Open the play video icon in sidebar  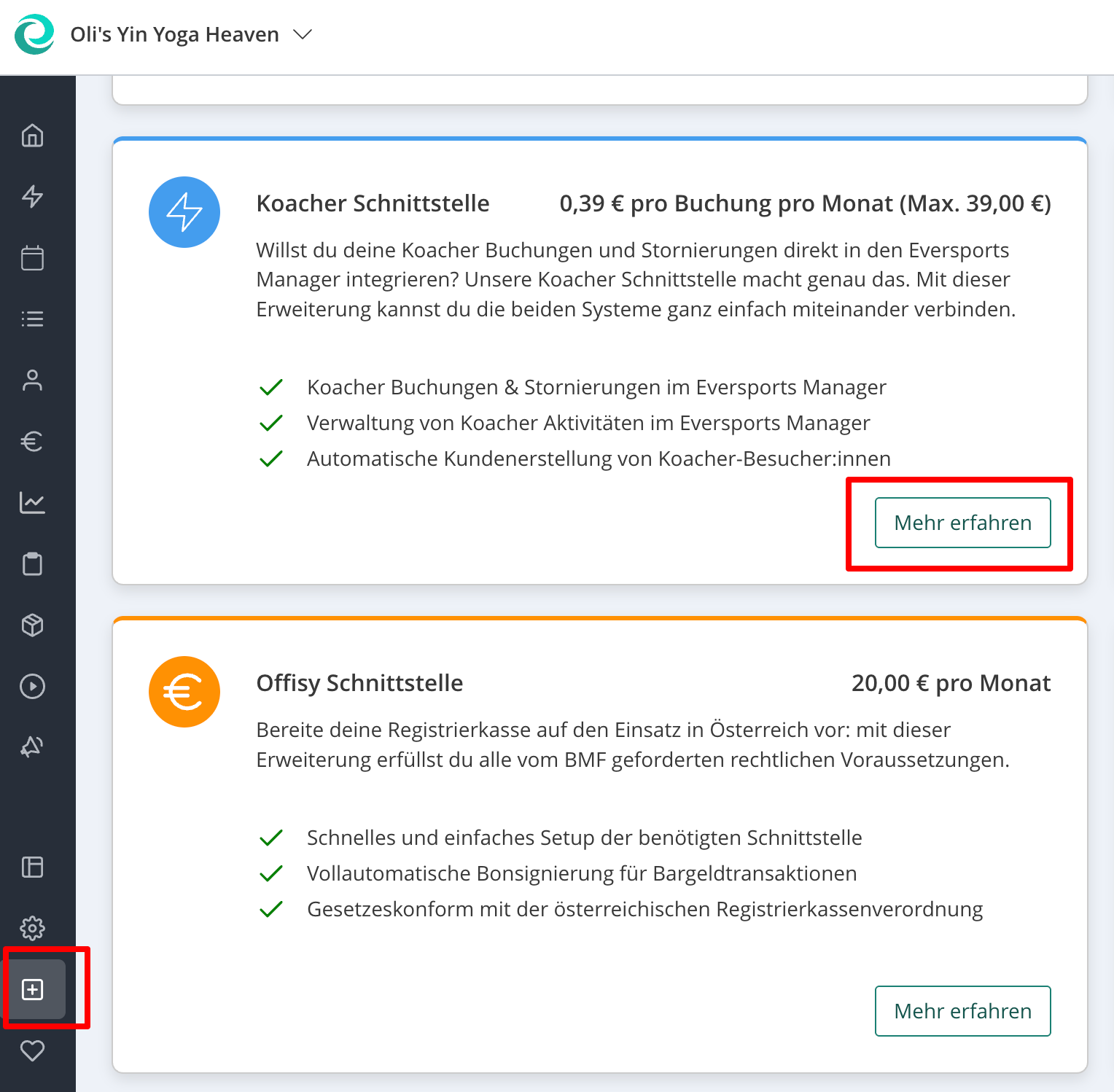(x=33, y=687)
